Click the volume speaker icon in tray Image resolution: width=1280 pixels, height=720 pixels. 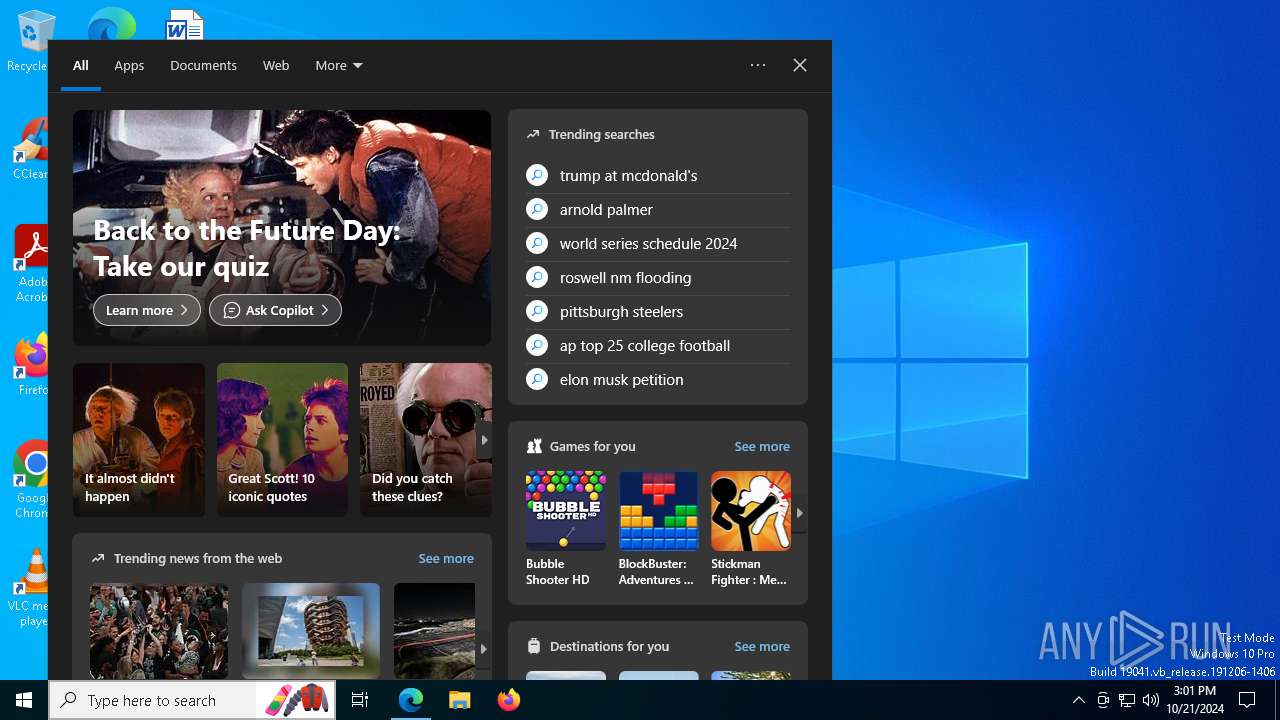[1151, 700]
